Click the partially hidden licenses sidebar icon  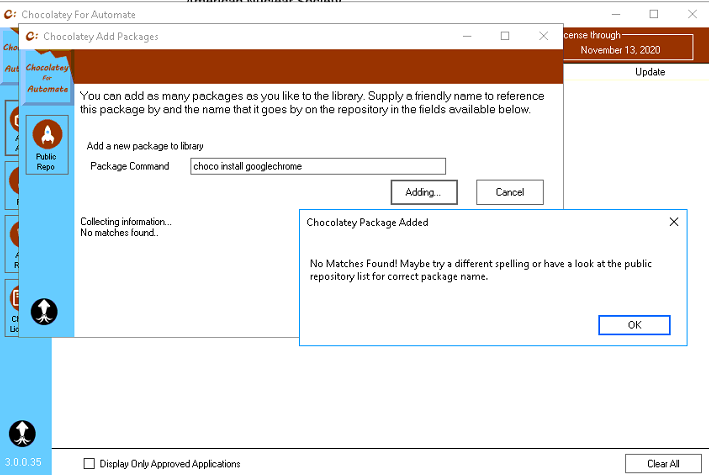click(x=12, y=300)
